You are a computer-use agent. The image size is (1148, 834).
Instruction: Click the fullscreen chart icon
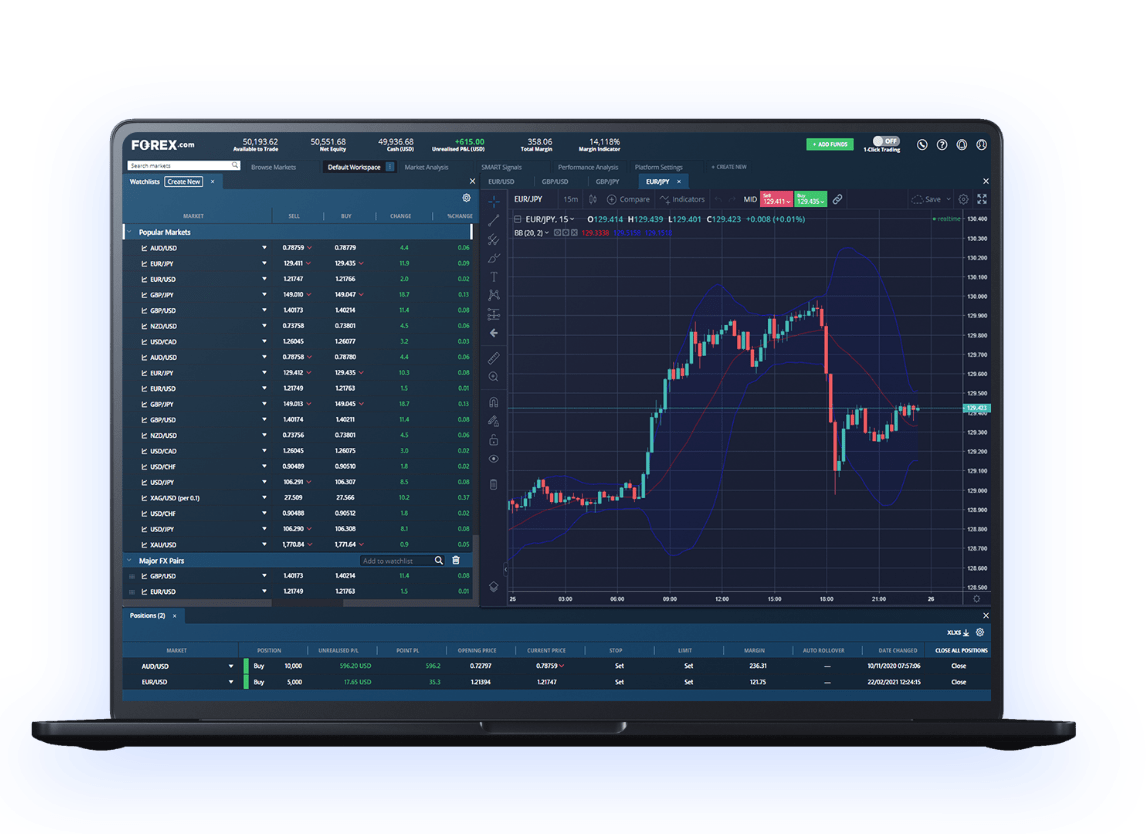982,199
